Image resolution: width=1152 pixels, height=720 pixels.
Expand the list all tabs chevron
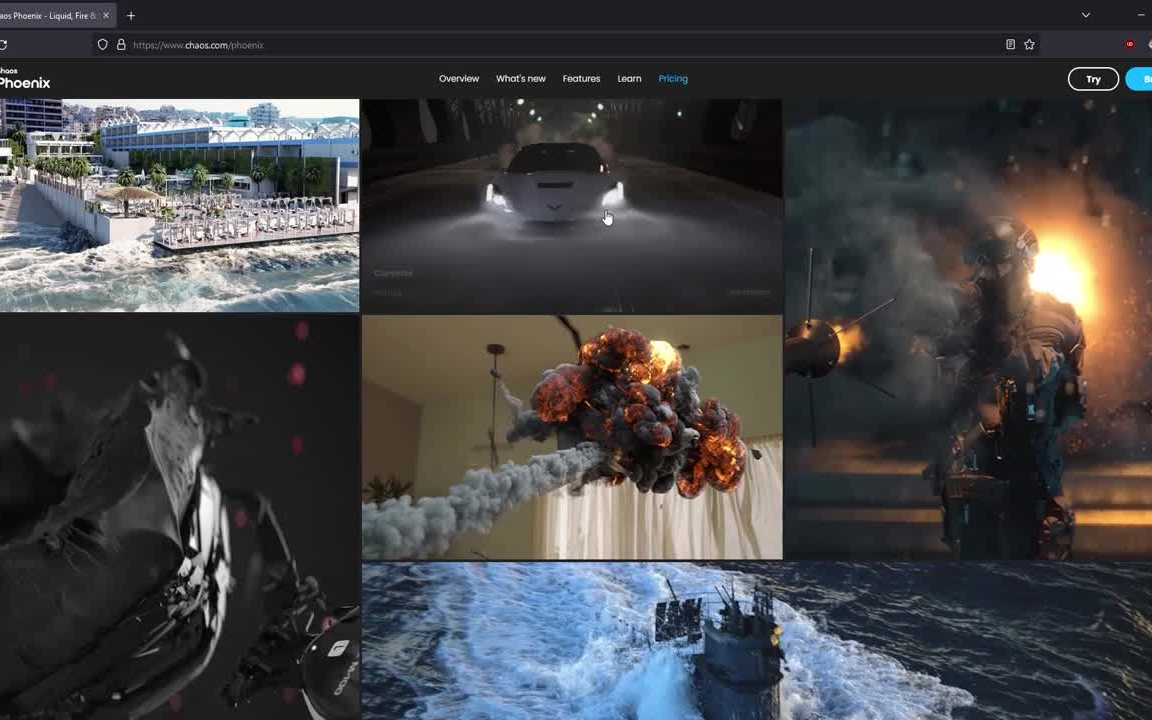coord(1085,15)
